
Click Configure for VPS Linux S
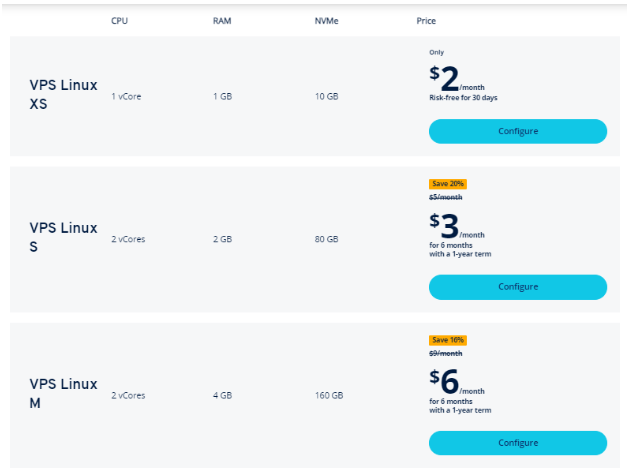point(517,287)
